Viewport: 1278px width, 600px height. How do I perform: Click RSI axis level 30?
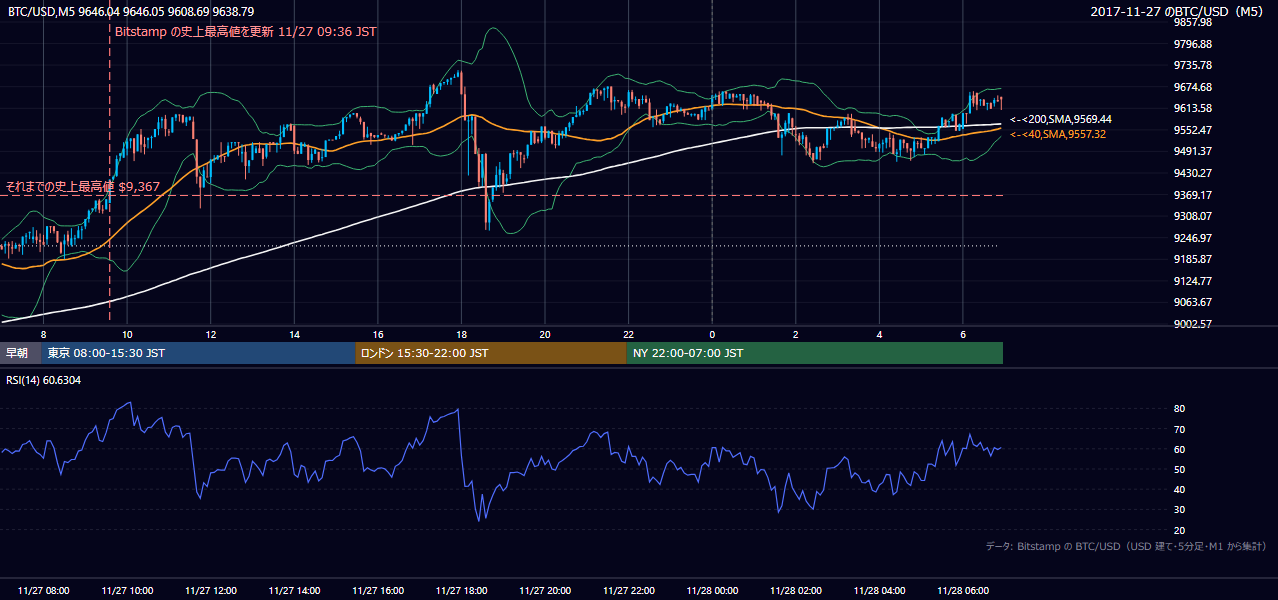click(1179, 510)
